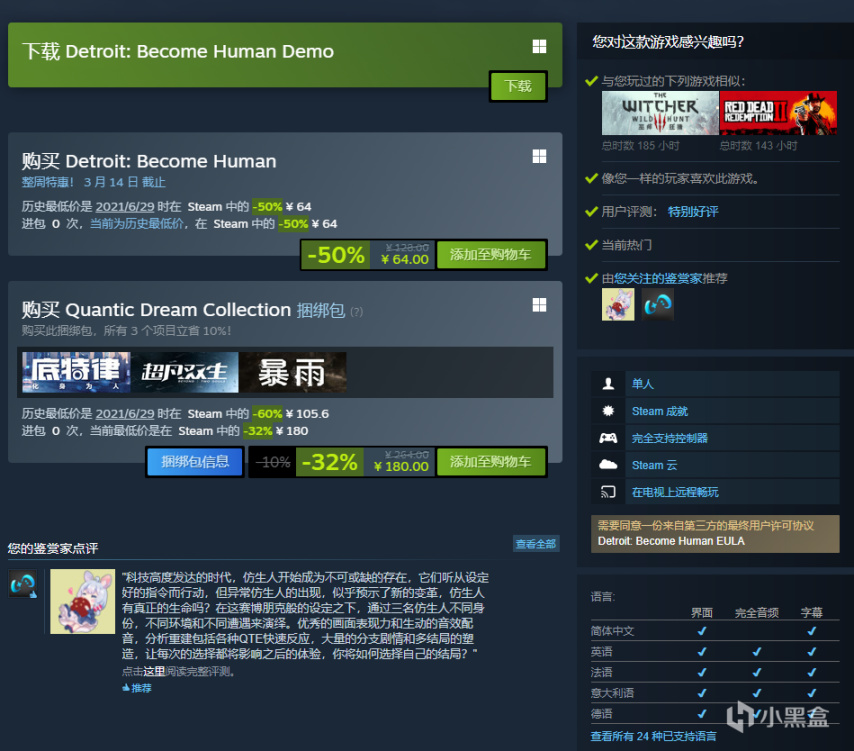The height and width of the screenshot is (751, 854).
Task: Click the (?) help mark next to 捆绑包
Action: tap(357, 312)
